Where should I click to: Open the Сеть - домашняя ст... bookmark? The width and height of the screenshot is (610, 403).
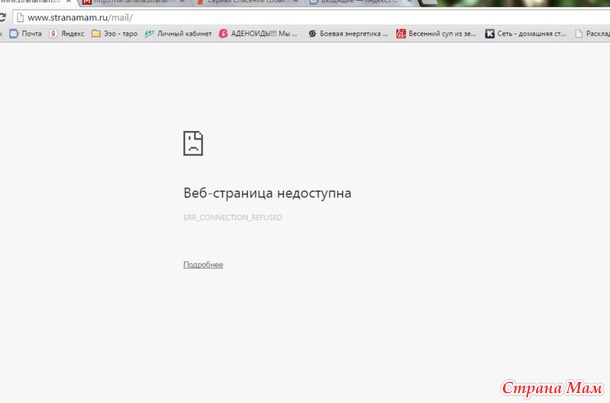[526, 34]
